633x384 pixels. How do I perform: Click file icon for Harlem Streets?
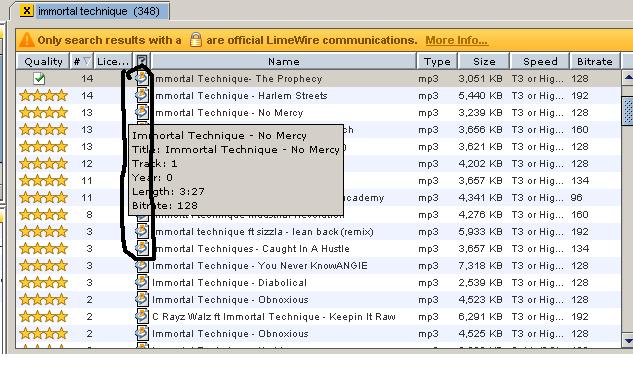coord(142,95)
